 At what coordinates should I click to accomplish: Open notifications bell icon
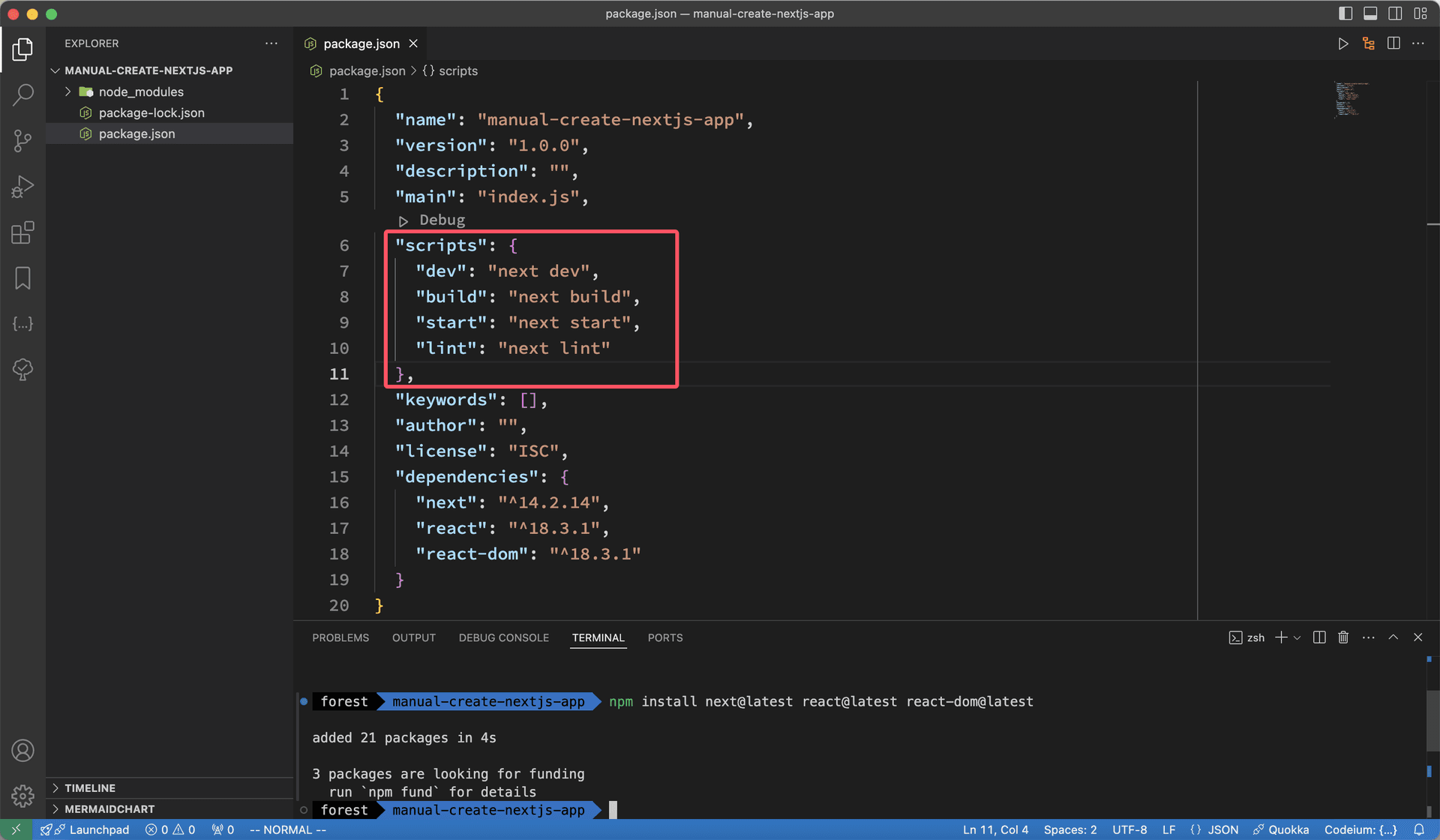tap(1419, 829)
